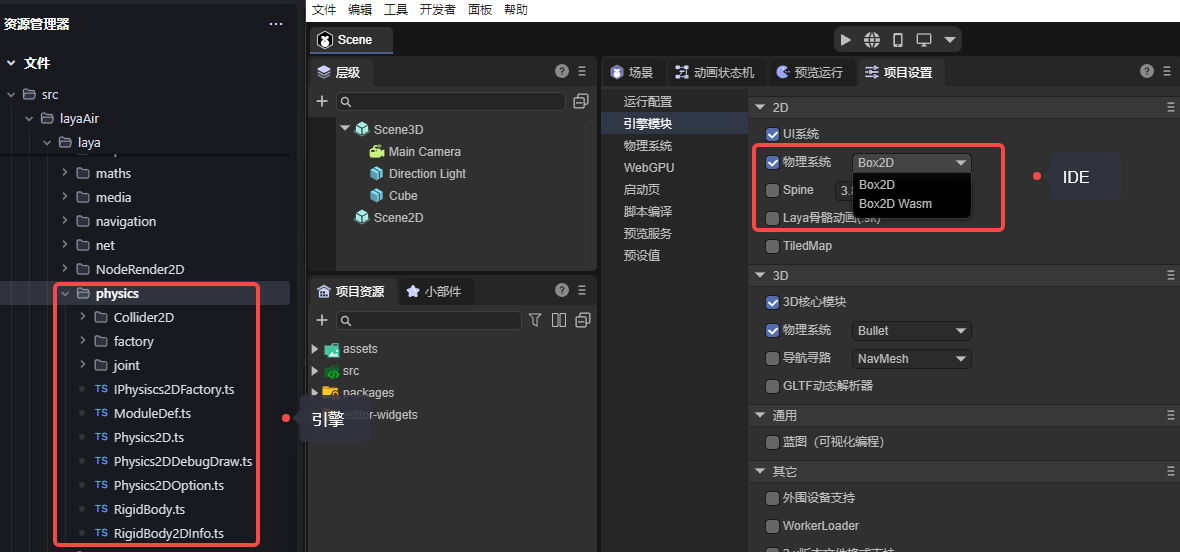Viewport: 1180px width, 552px height.
Task: Click the filter icon in project assets panel
Action: 535,320
